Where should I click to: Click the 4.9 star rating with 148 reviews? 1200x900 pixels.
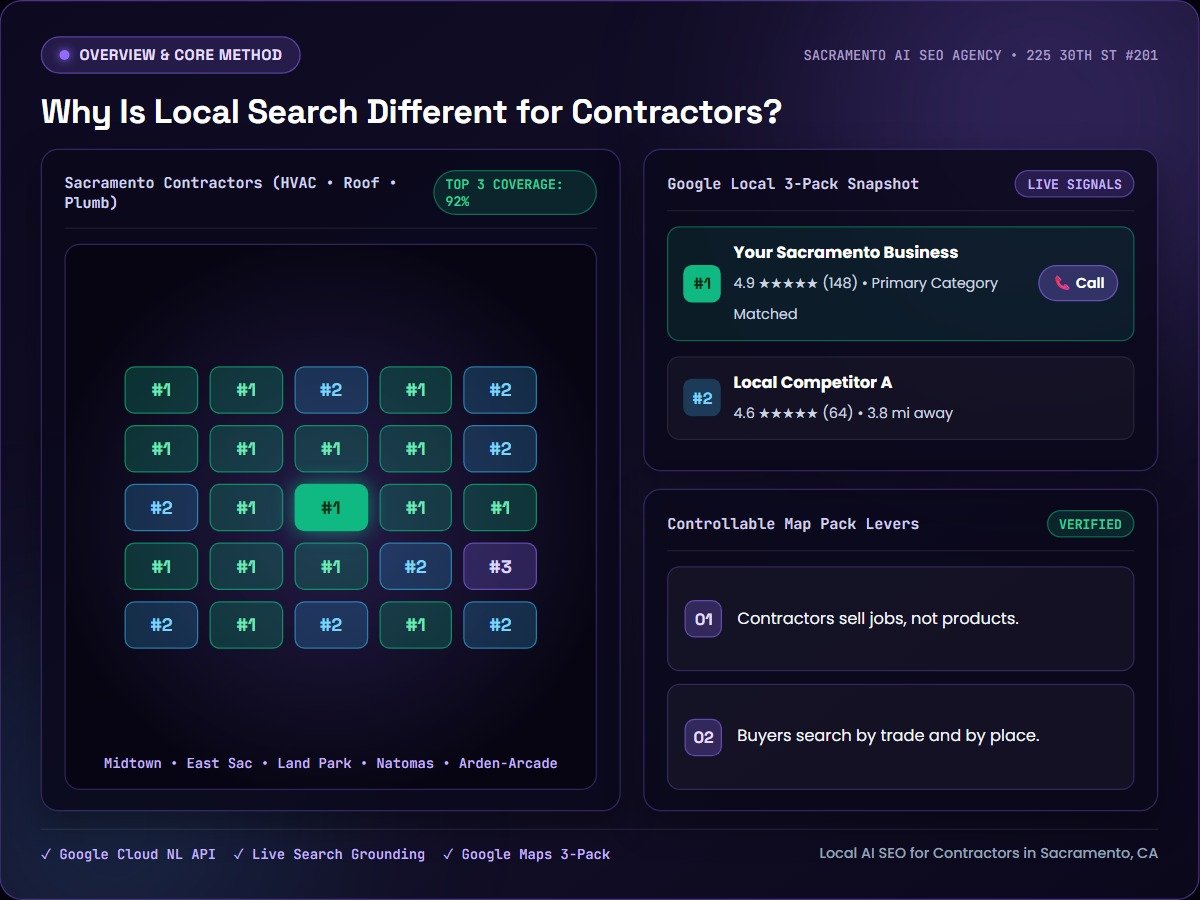point(866,298)
